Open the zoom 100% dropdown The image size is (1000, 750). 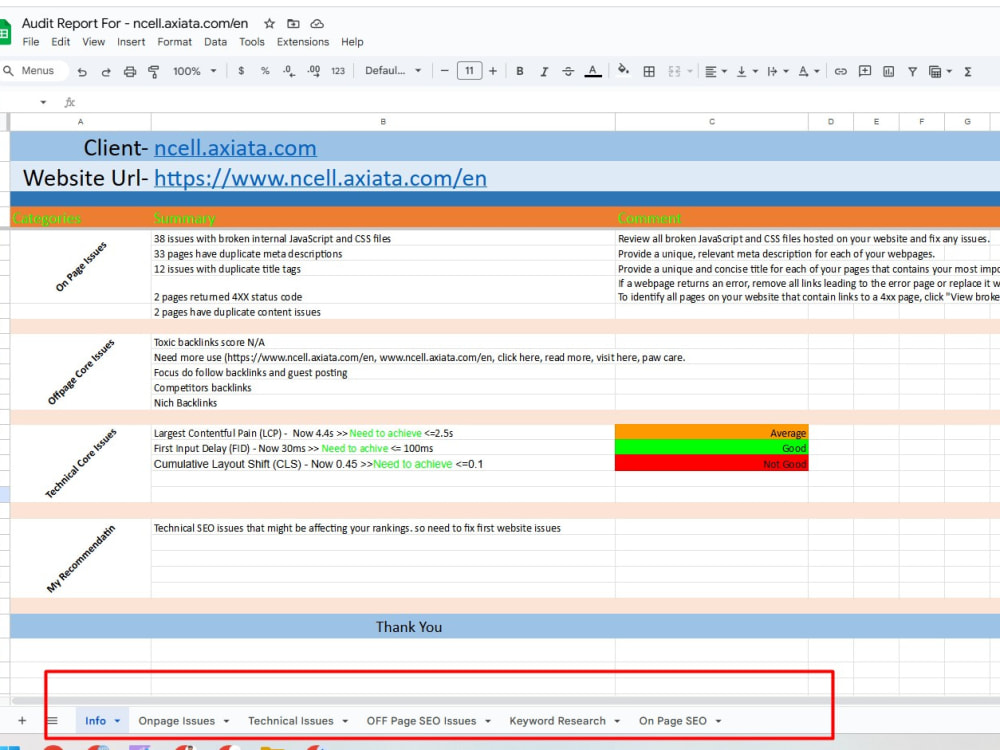click(x=195, y=71)
